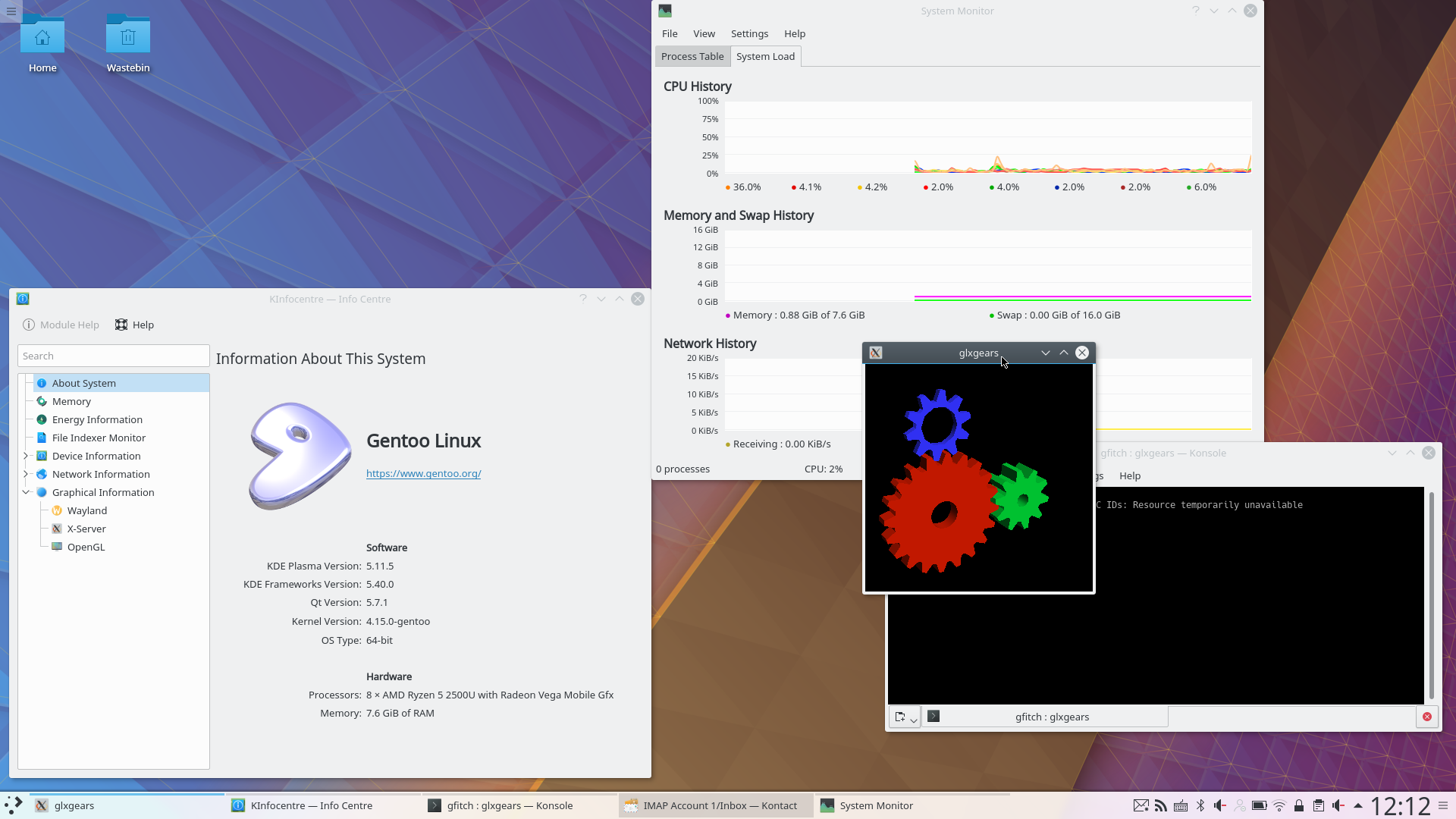The height and width of the screenshot is (819, 1456).
Task: Open the KMail envelope tray icon
Action: pos(1141,805)
